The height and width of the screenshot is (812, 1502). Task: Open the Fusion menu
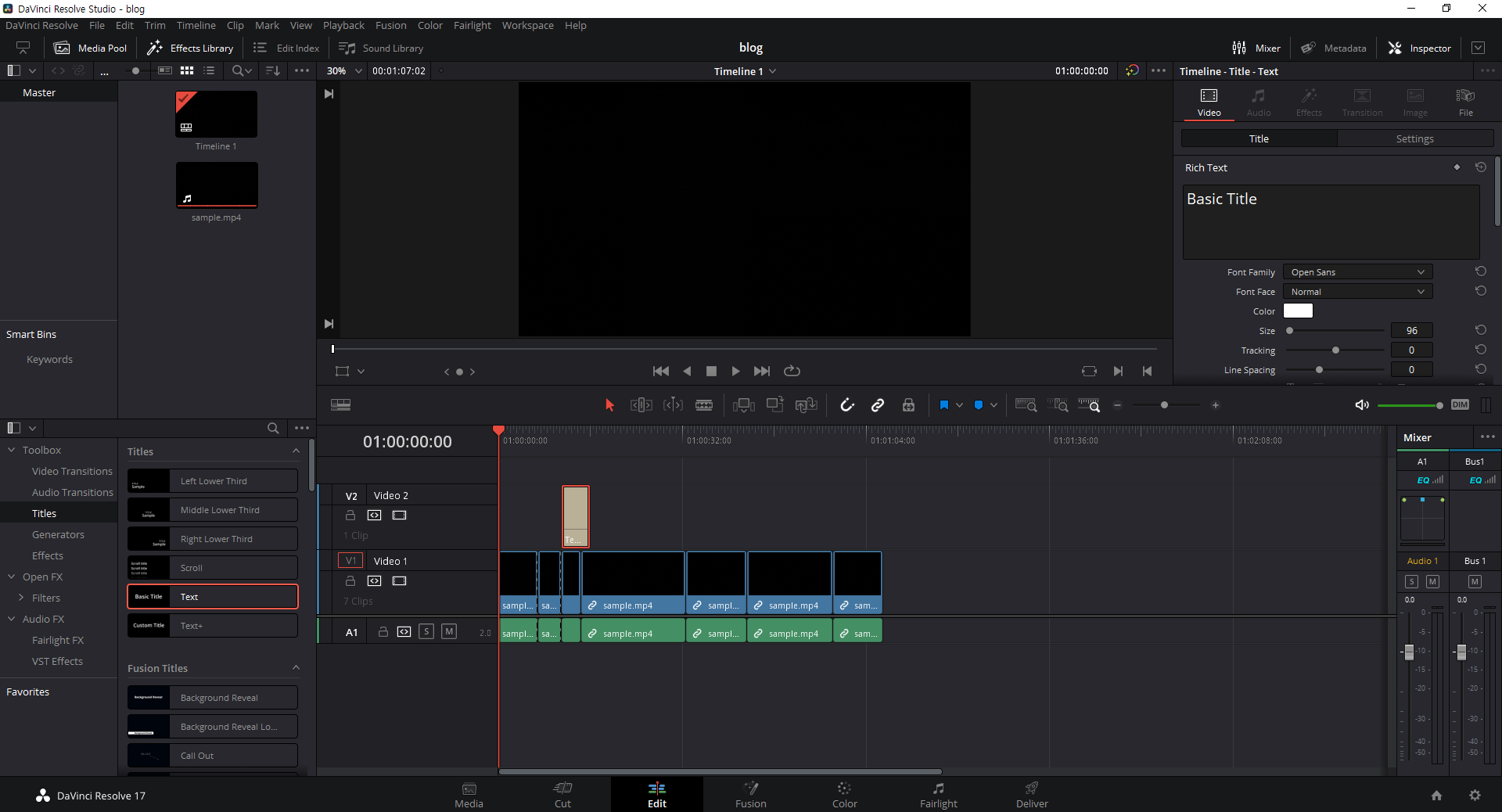tap(390, 25)
